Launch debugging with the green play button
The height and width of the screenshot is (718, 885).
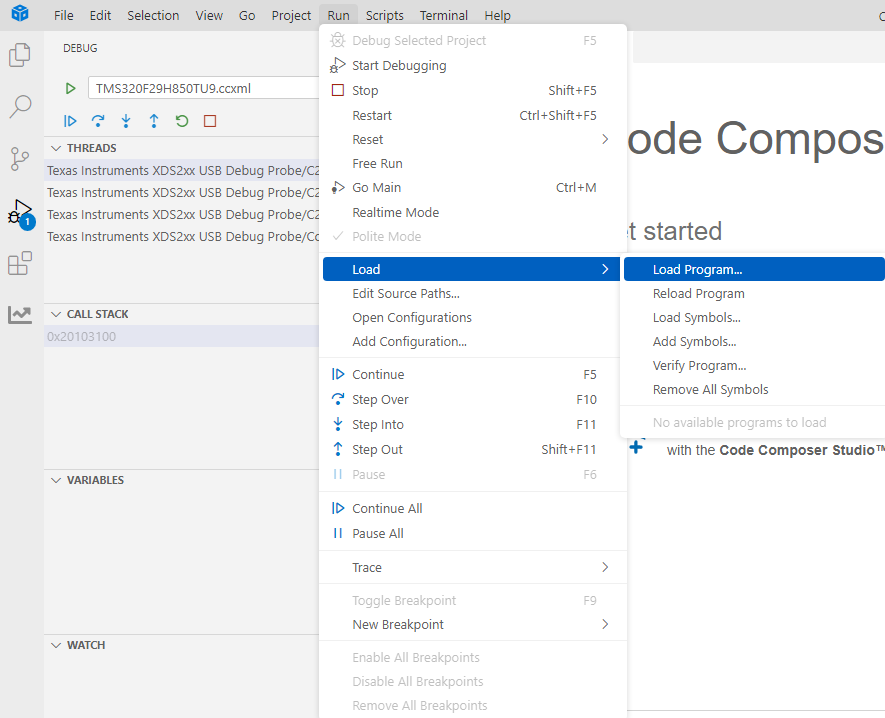click(x=70, y=88)
